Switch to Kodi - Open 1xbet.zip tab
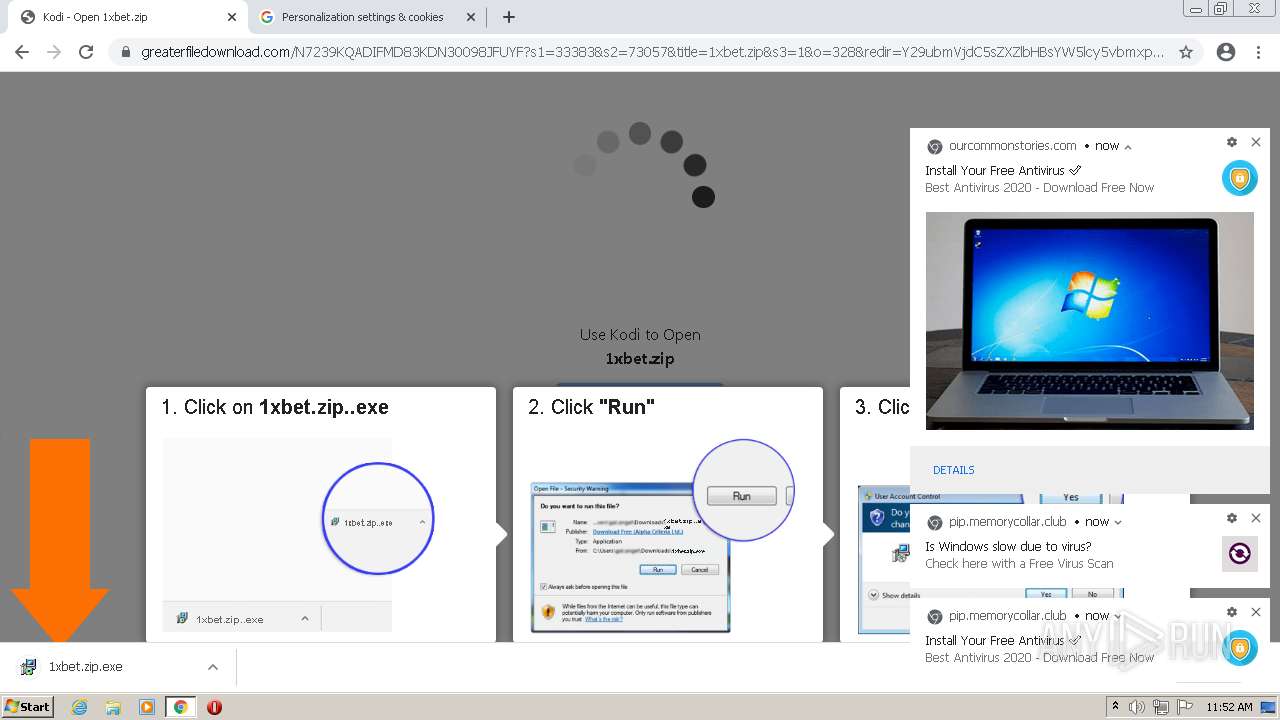 128,17
